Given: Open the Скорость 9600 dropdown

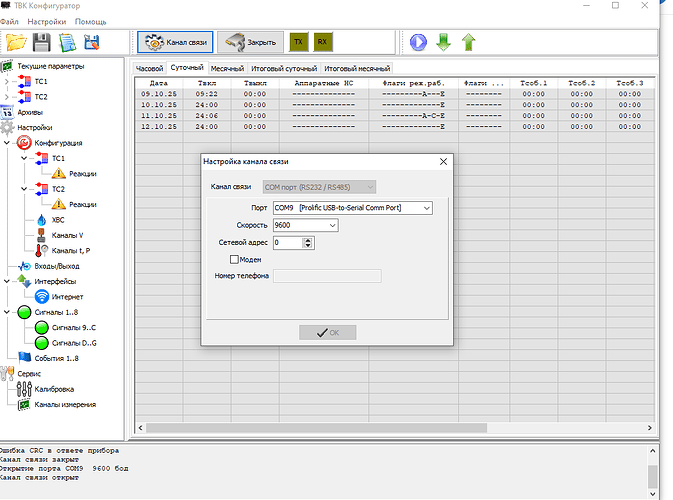Looking at the screenshot, I should click(332, 225).
